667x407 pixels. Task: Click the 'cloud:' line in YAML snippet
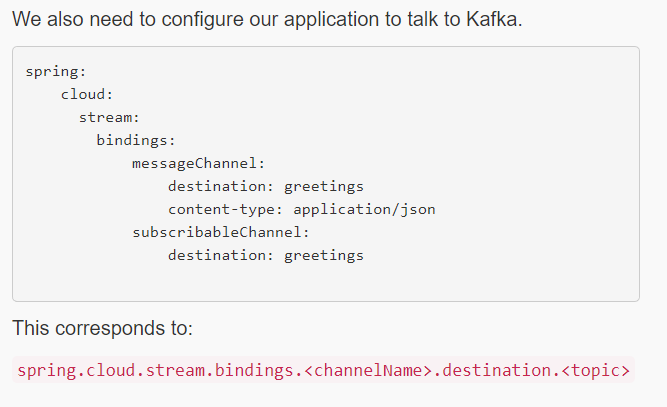coord(87,94)
